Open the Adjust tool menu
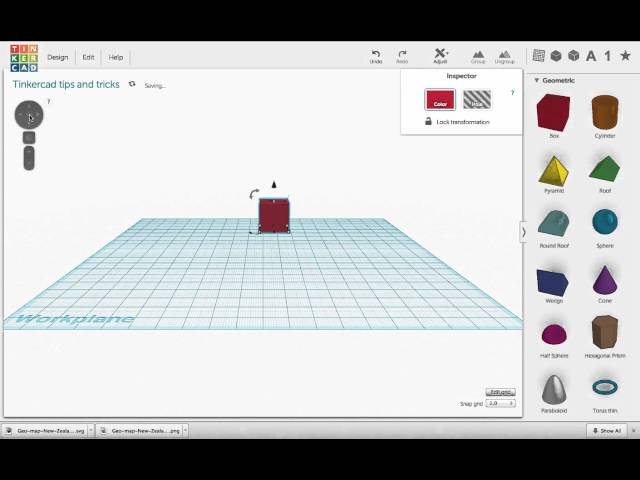This screenshot has width=640, height=480. (440, 56)
